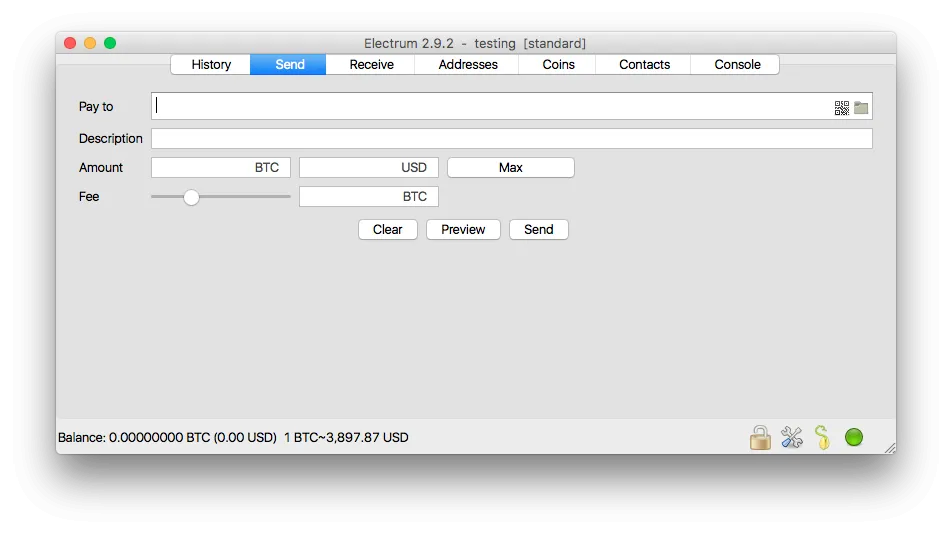This screenshot has width=952, height=534.
Task: Open preferences with the tools icon
Action: [792, 438]
